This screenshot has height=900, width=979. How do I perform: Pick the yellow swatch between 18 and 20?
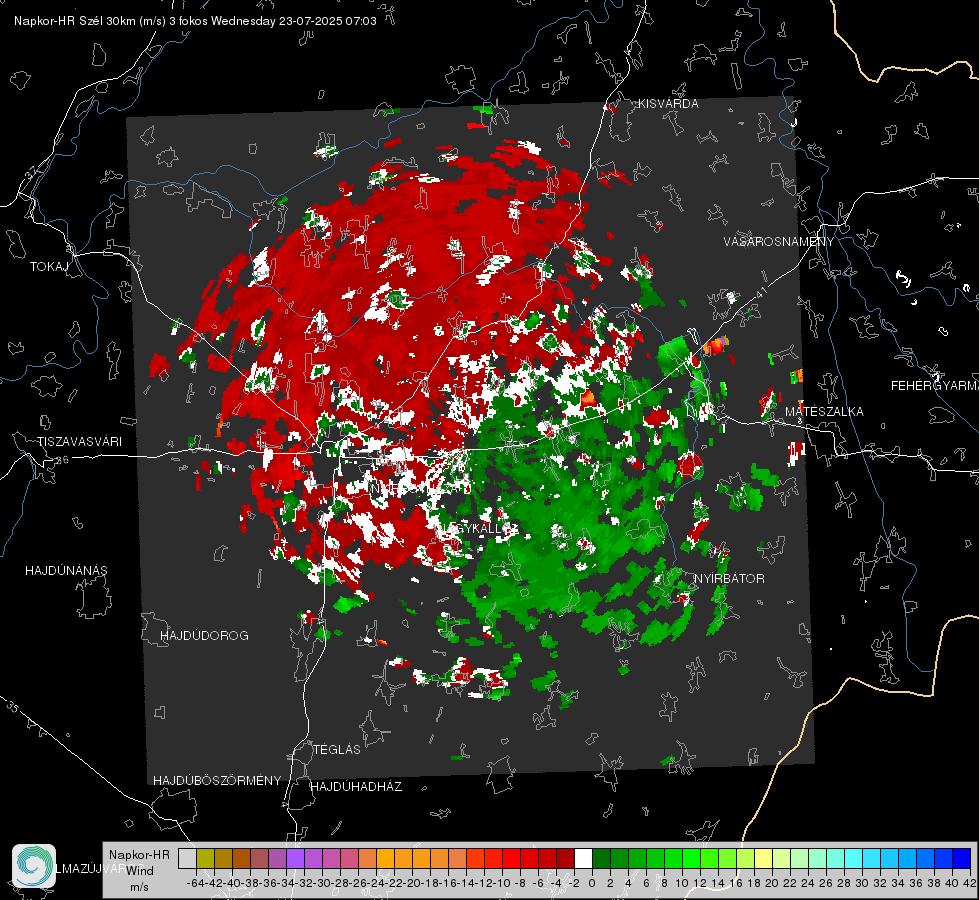pos(764,858)
